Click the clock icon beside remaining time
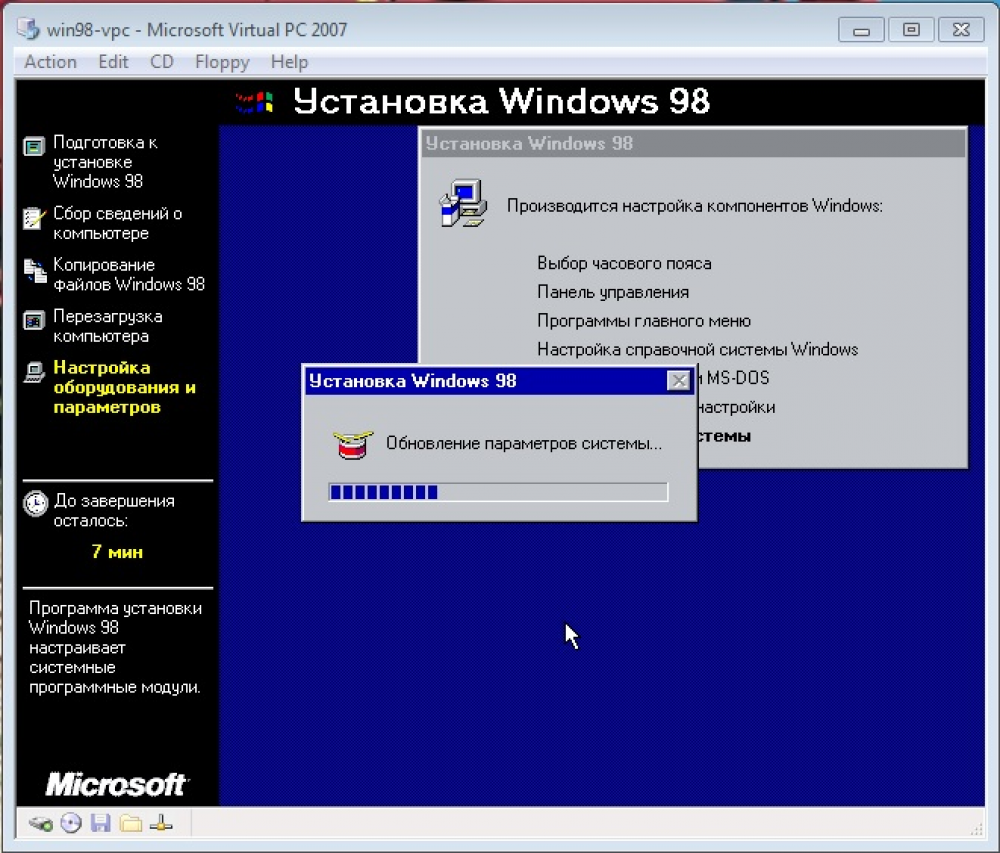 coord(36,504)
